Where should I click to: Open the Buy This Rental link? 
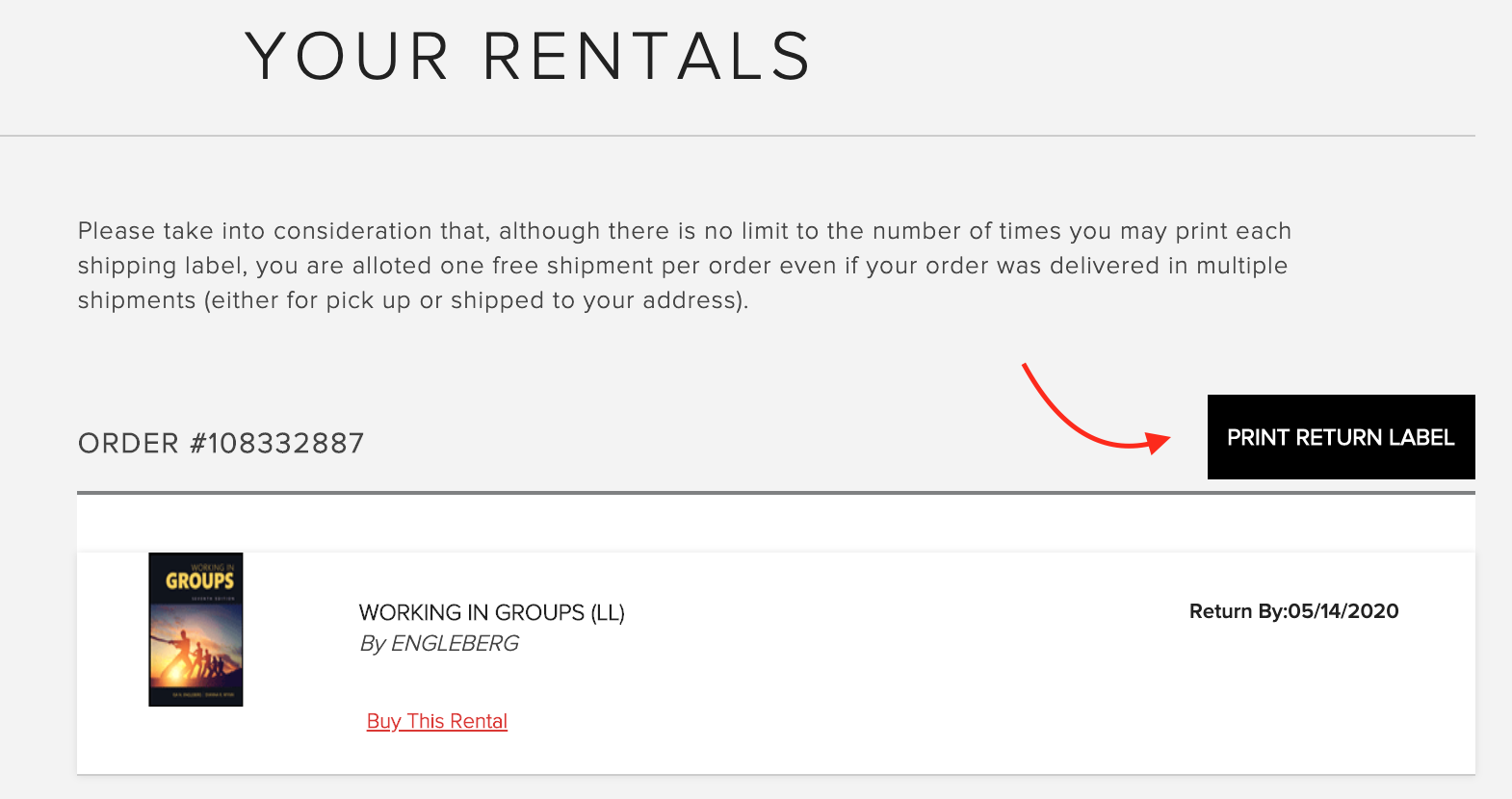tap(436, 721)
